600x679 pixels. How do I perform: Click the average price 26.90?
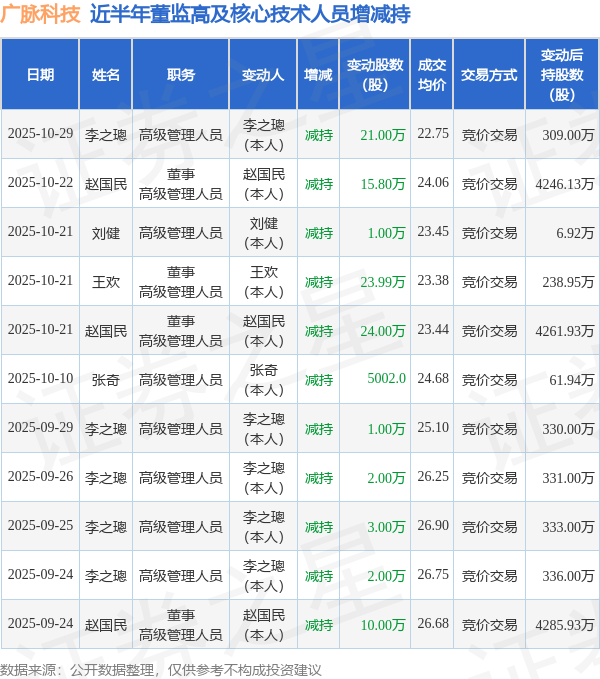point(433,525)
